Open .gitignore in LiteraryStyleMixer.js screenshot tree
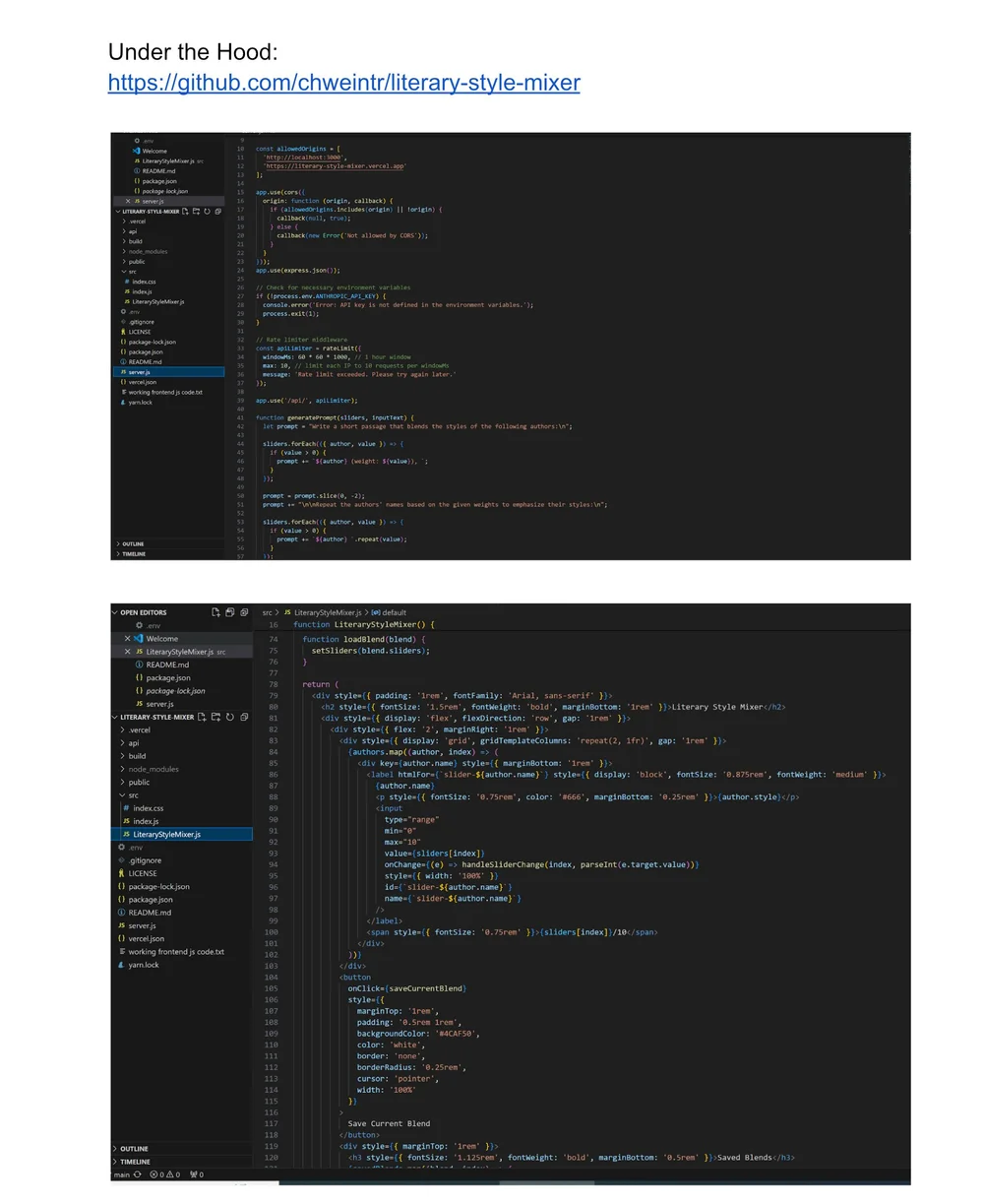The image size is (984, 1204). pos(144,860)
